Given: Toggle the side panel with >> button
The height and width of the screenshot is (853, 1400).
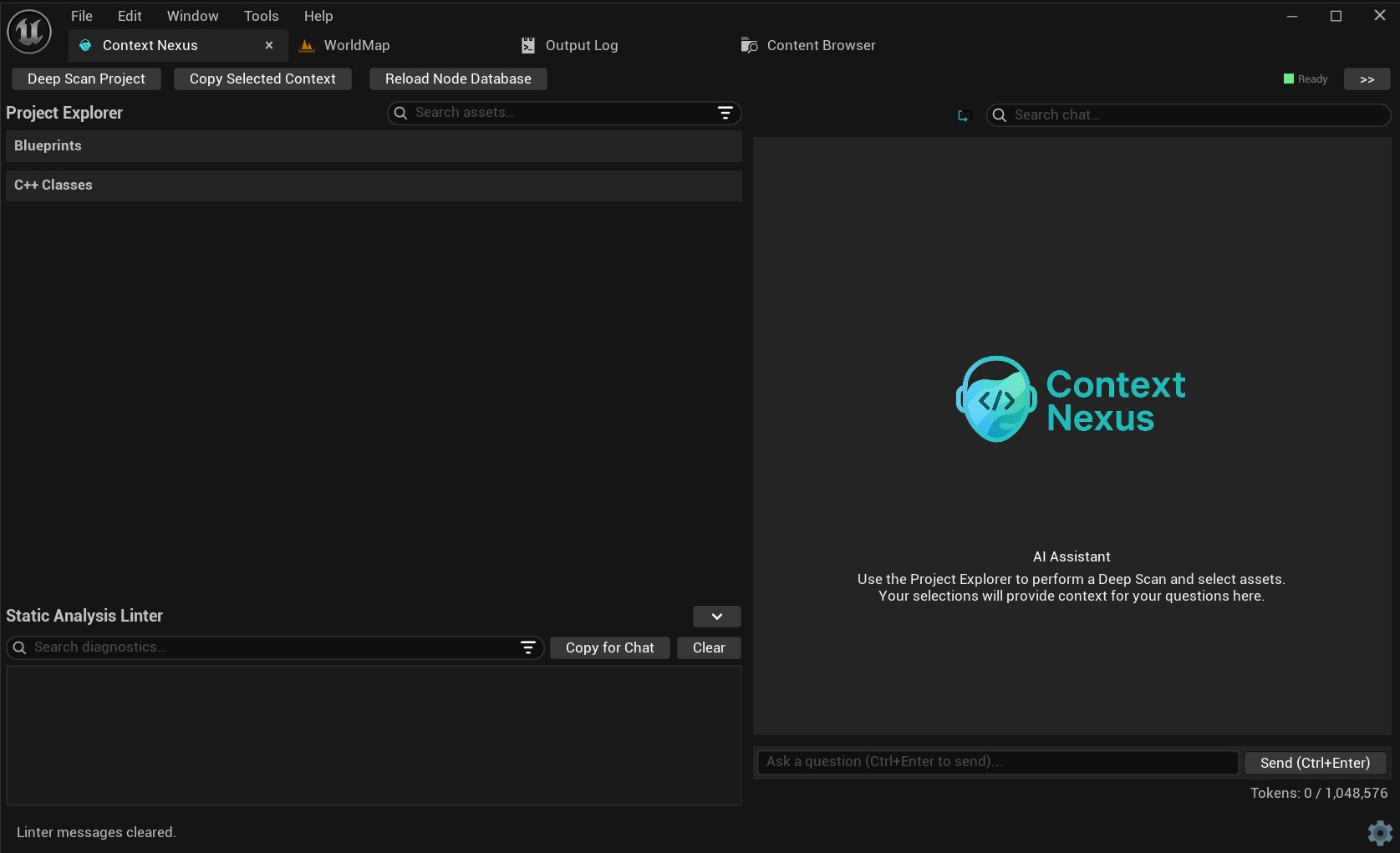Looking at the screenshot, I should coord(1367,79).
